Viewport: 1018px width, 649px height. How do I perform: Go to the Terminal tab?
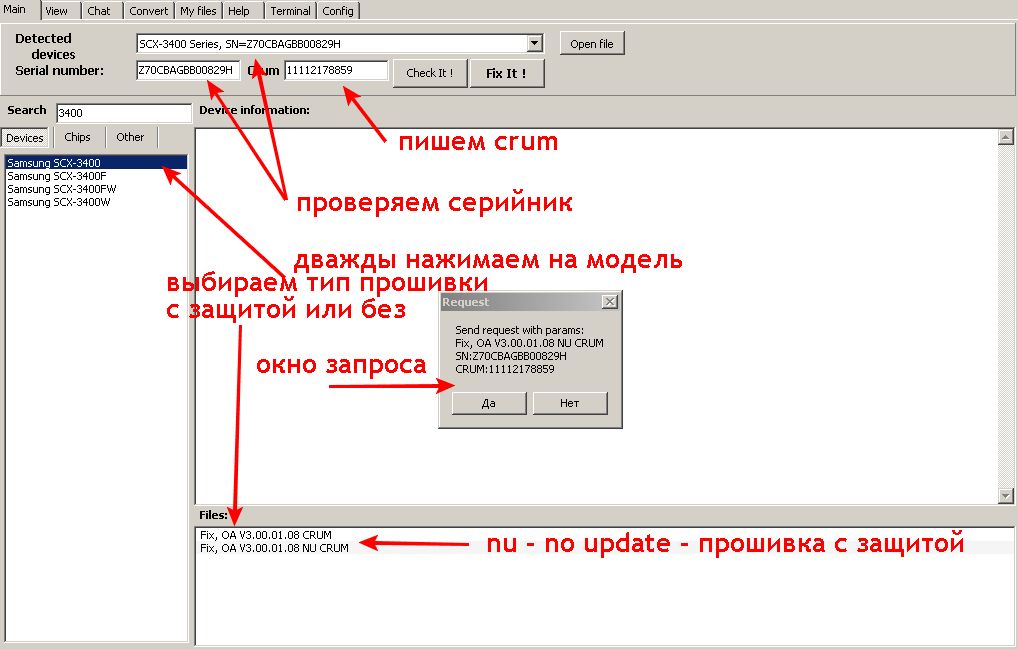(x=290, y=11)
